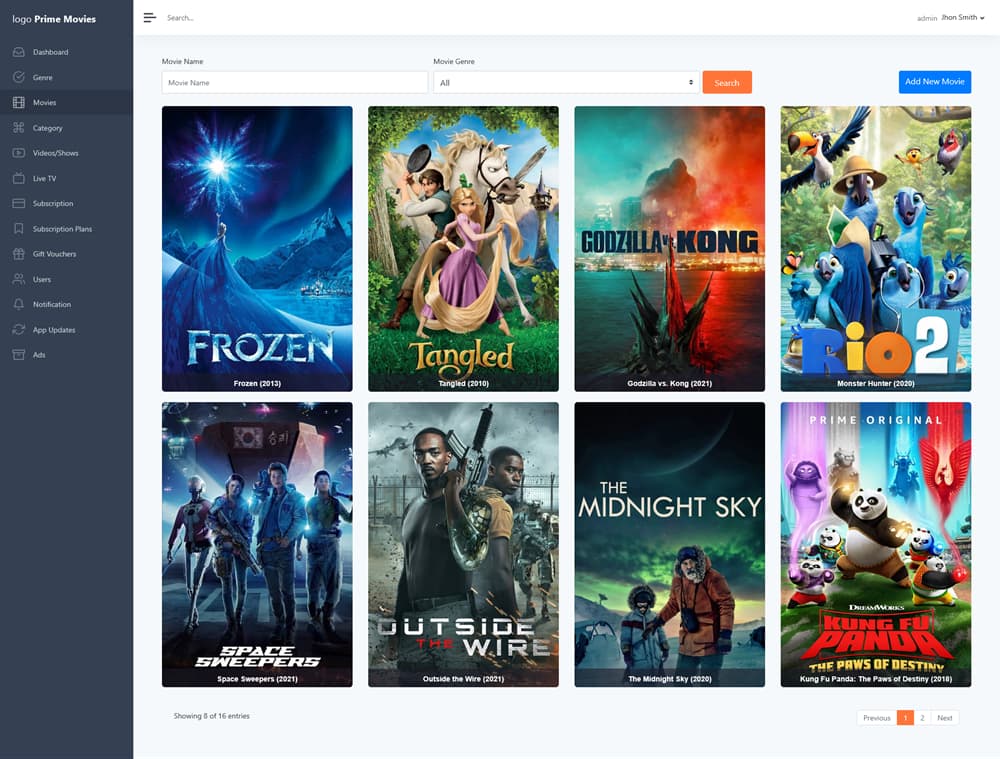Click the Category command icon
The height and width of the screenshot is (759, 1000).
pos(18,128)
